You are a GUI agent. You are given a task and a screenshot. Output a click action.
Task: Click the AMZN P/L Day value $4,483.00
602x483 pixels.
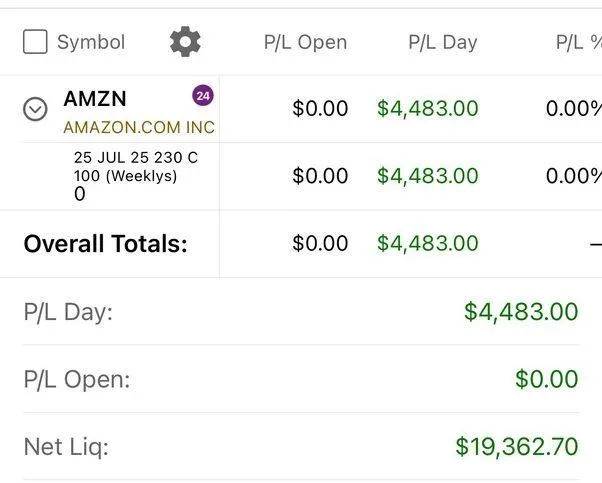pos(427,108)
